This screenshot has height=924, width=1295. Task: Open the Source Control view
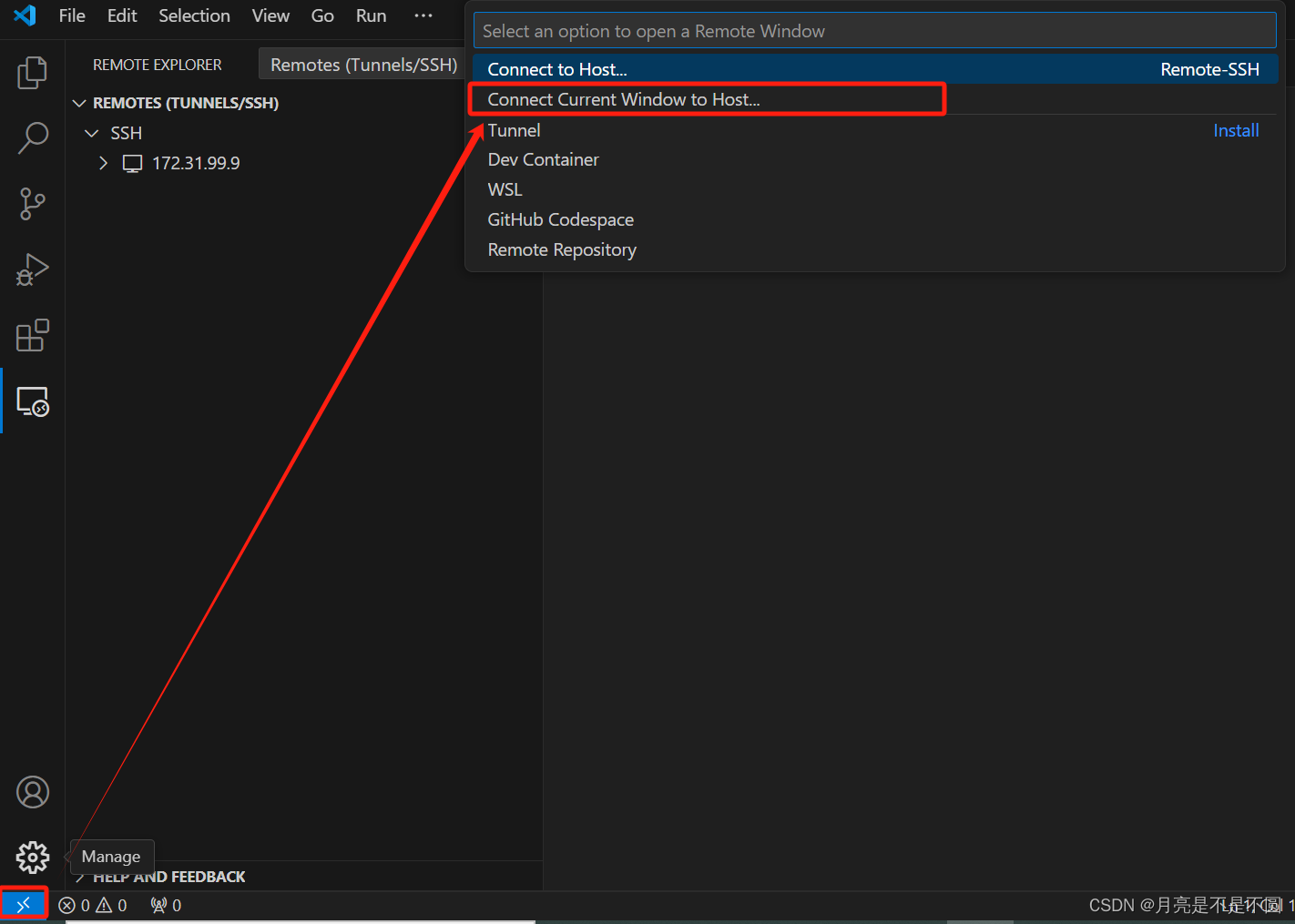pos(32,204)
